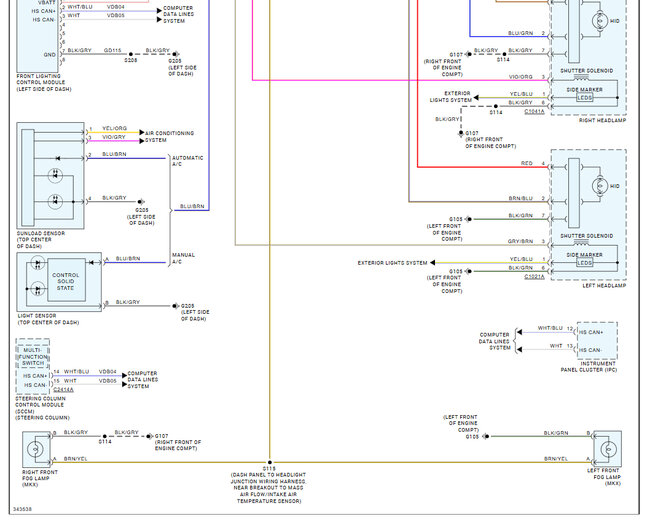The image size is (650, 522).
Task: Click the C2414A connector label
Action: [63, 390]
